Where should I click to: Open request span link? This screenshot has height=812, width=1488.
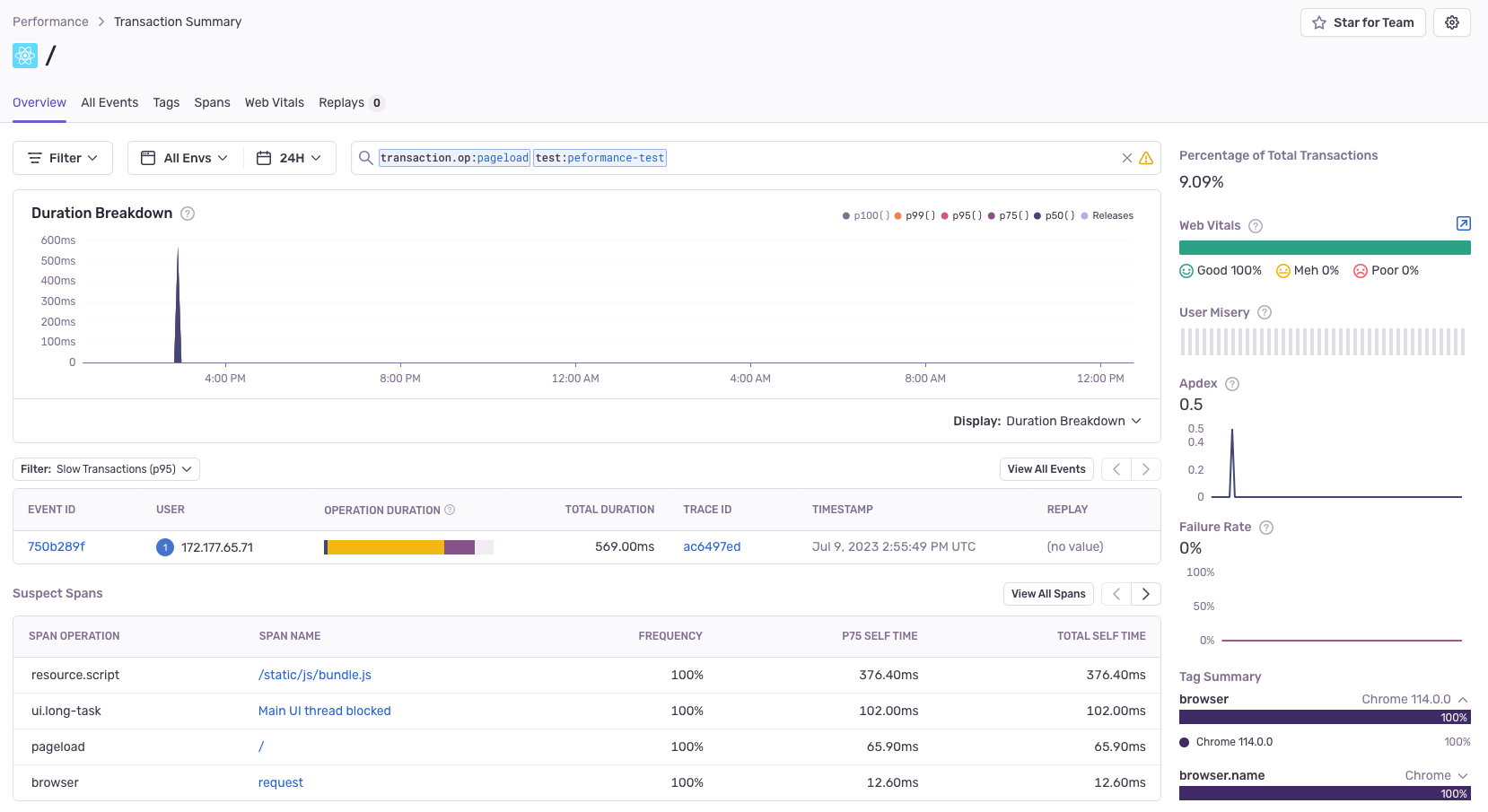(x=281, y=783)
